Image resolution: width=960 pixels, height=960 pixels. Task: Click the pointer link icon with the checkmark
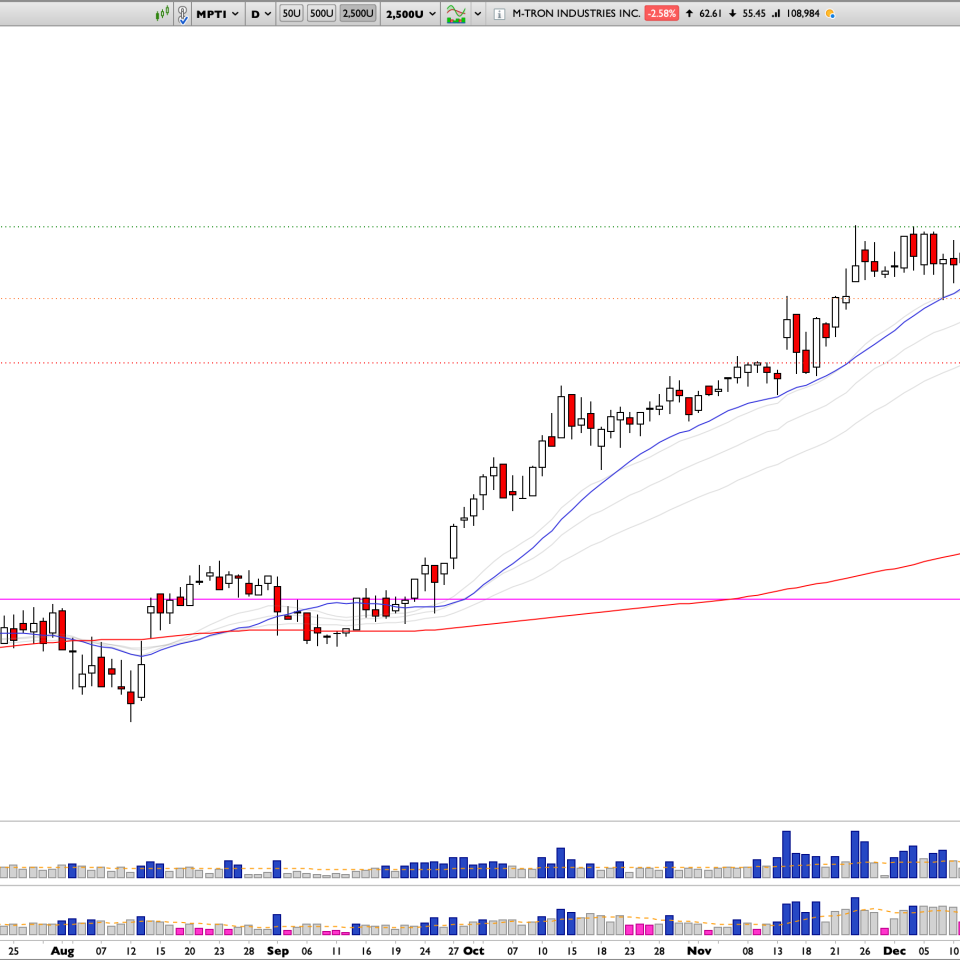click(182, 14)
